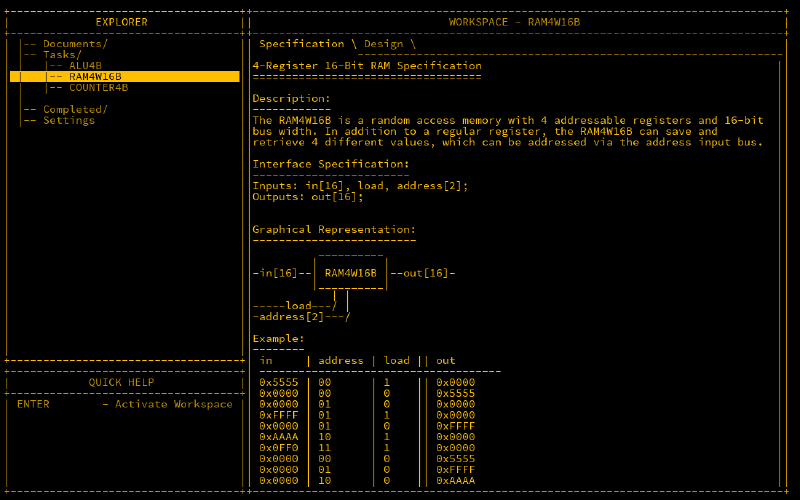Click the in[16] label in diagram
Screen dimensions: 800x500
[278, 273]
